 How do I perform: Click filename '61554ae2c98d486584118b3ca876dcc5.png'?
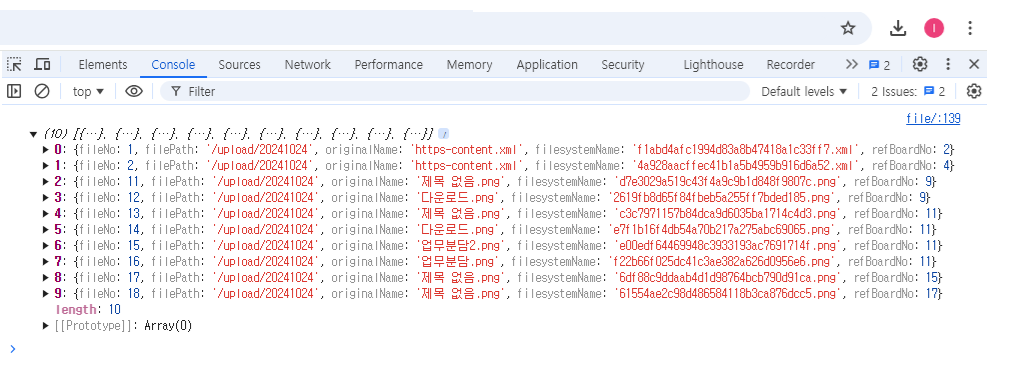[728, 294]
